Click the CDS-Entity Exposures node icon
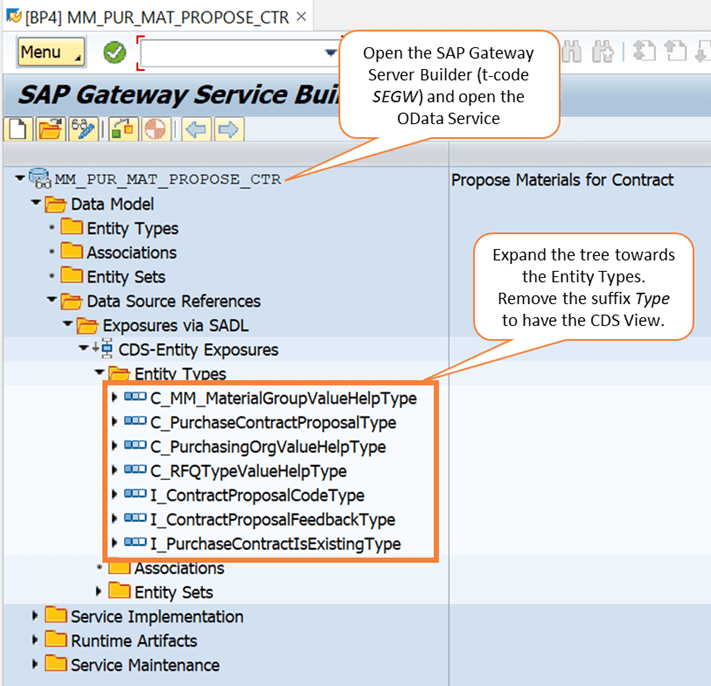 103,348
